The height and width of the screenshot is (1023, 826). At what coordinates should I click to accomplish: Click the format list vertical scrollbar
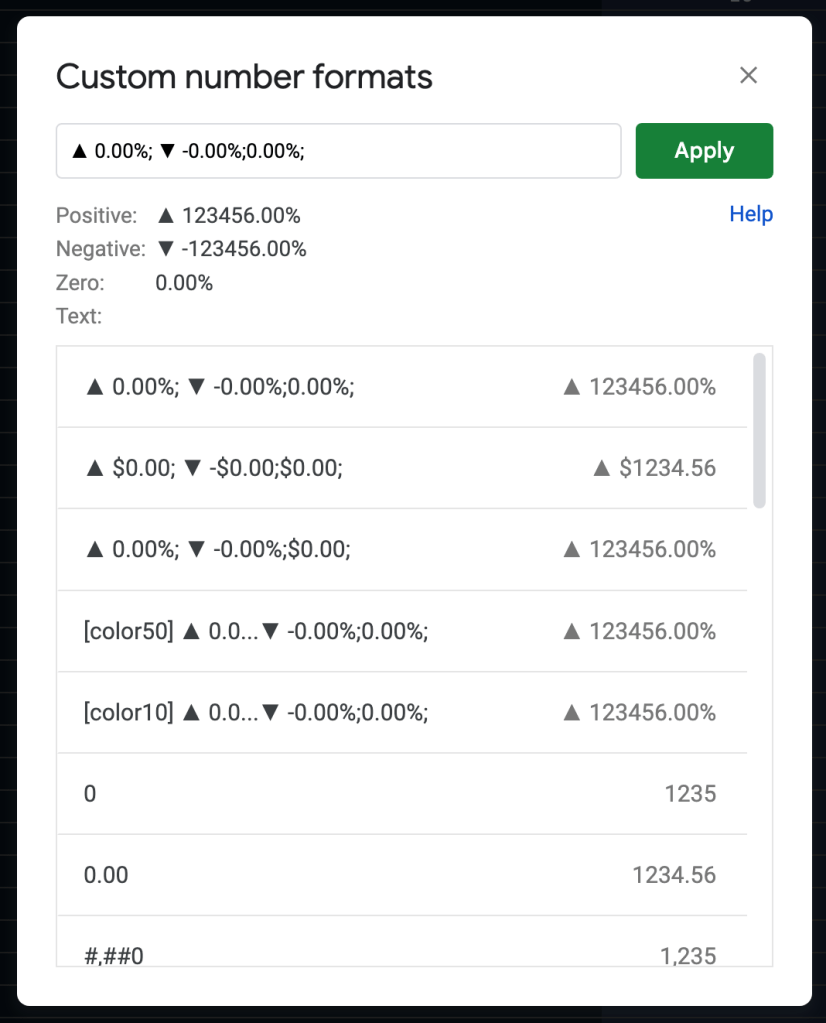(x=759, y=430)
